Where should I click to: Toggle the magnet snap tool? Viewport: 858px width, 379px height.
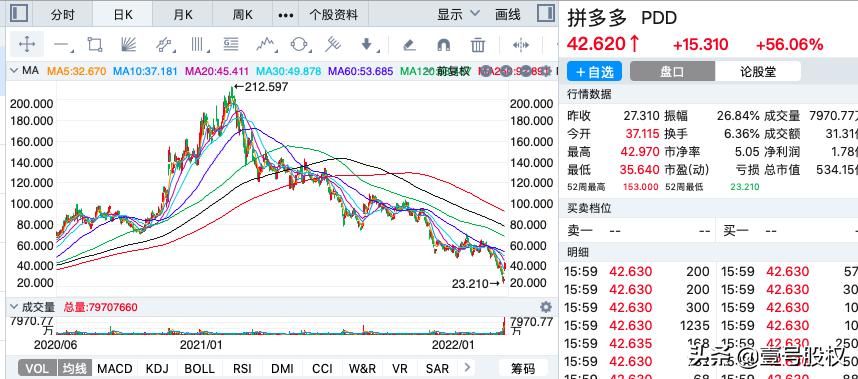(x=444, y=45)
